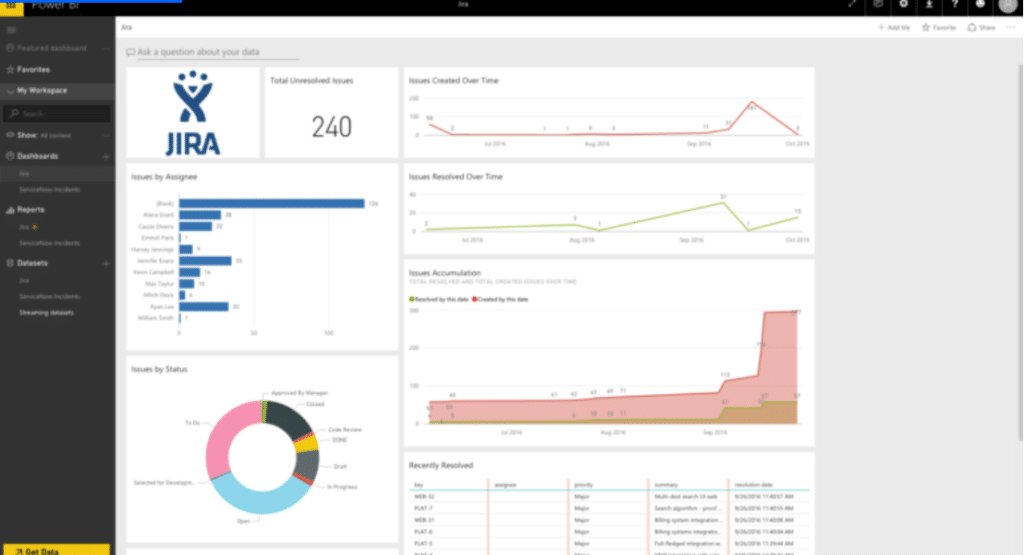This screenshot has width=1024, height=555.
Task: Click the search magnifier icon in sidebar
Action: coord(14,114)
